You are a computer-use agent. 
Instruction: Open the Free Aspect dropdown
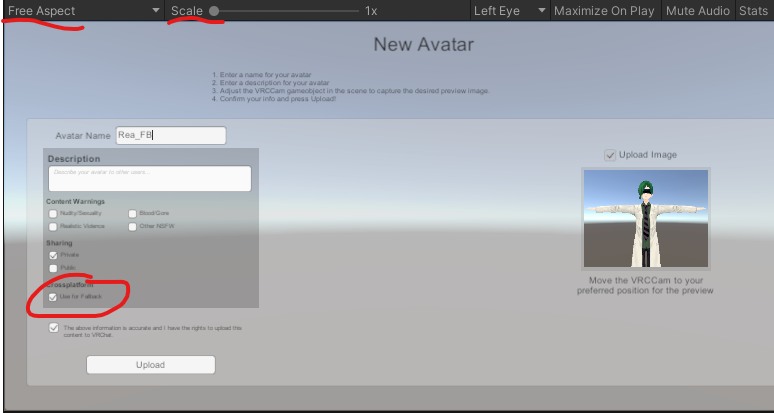pyautogui.click(x=83, y=10)
